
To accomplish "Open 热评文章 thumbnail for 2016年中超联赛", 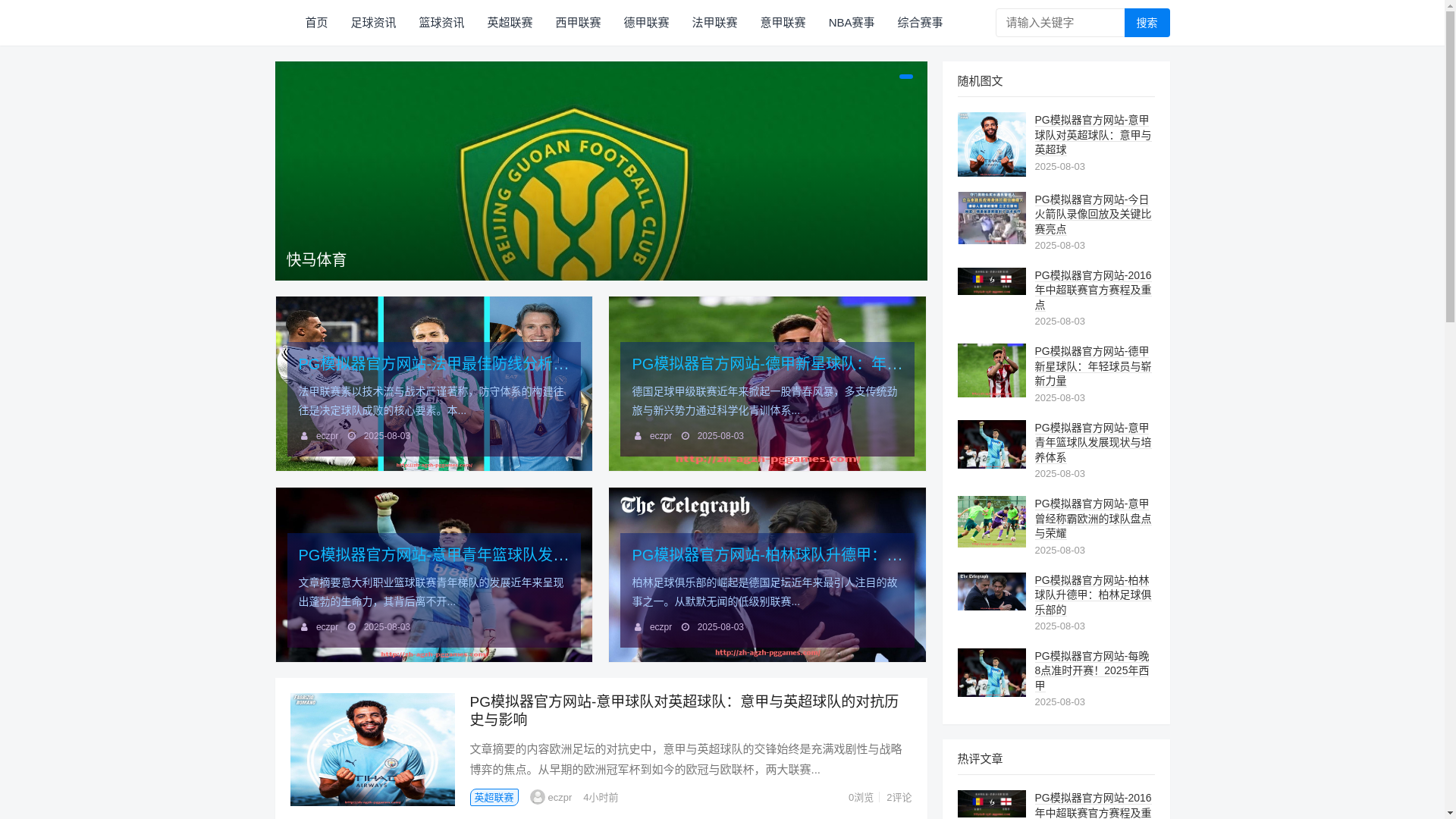I will pos(991,804).
